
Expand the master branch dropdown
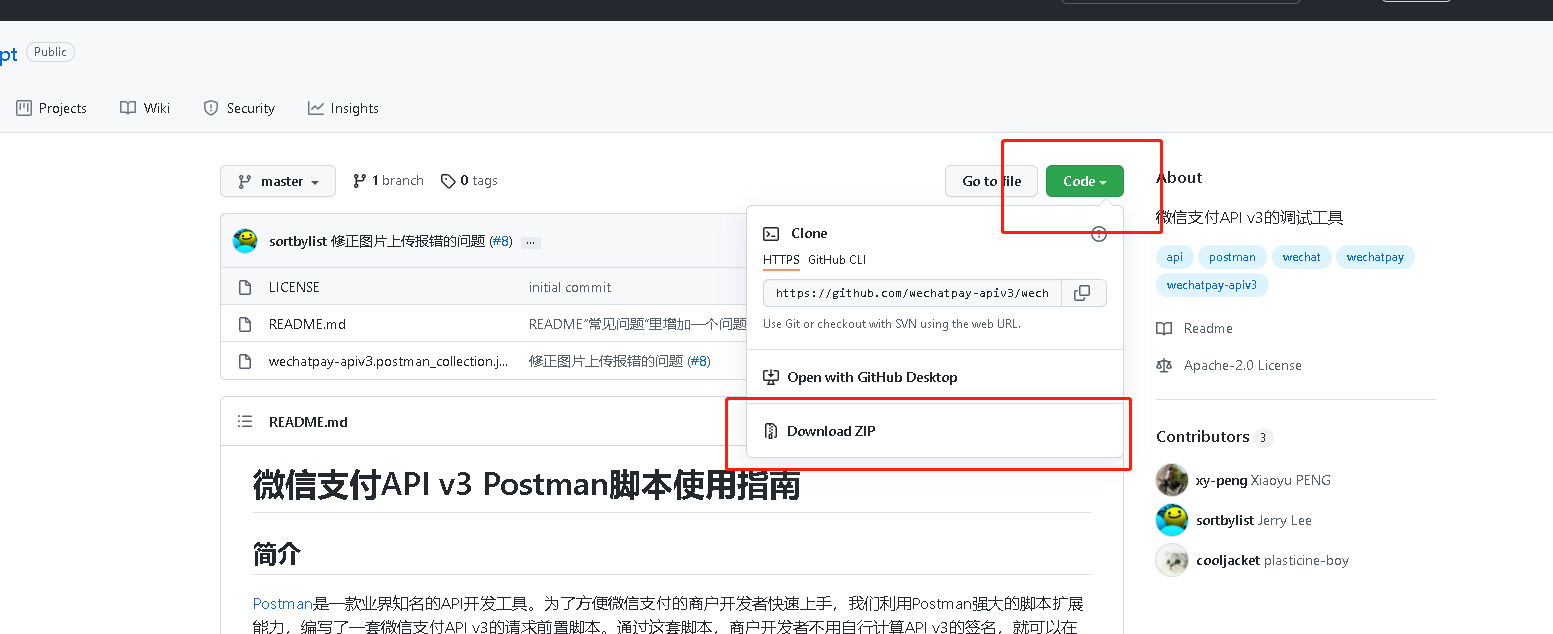[x=278, y=181]
